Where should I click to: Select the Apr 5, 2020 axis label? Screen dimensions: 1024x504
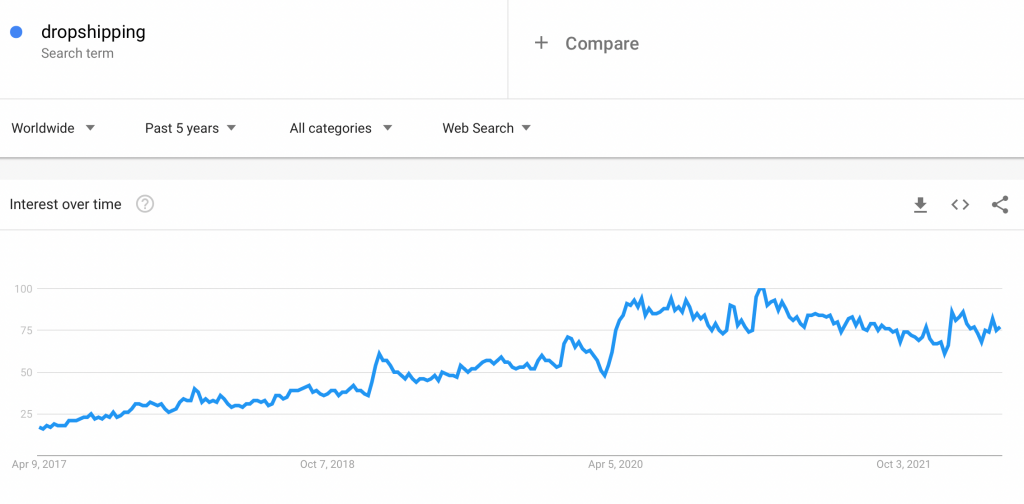[615, 465]
